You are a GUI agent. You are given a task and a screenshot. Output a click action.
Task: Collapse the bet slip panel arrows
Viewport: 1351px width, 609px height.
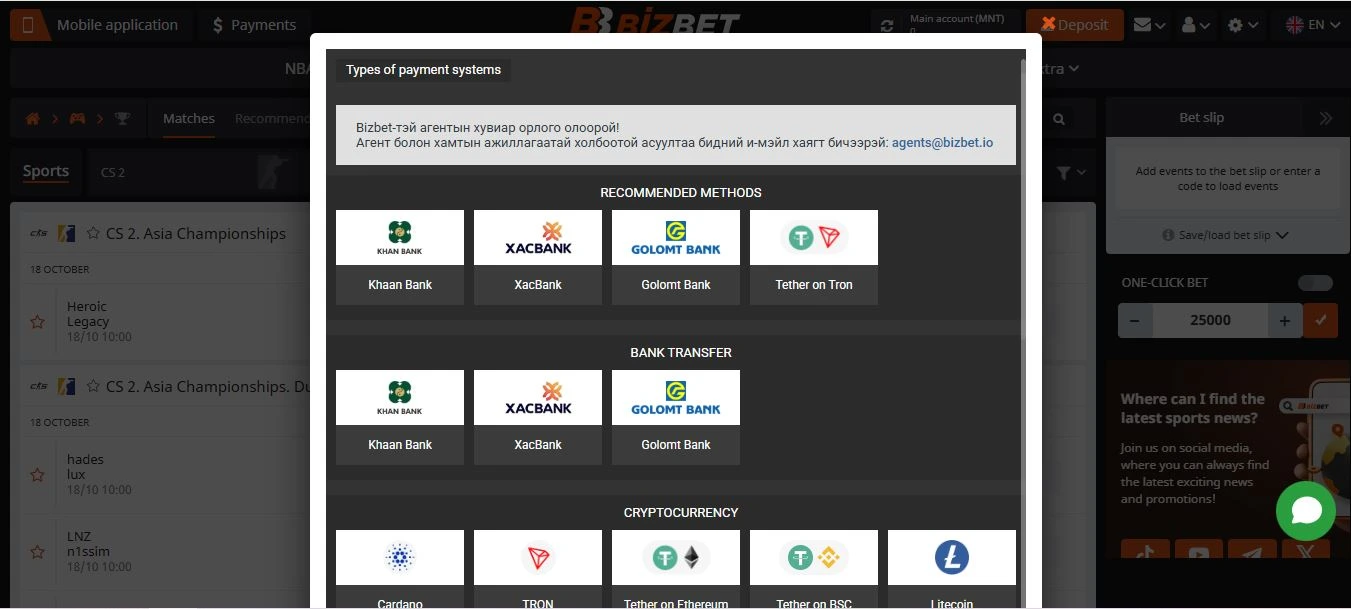pyautogui.click(x=1325, y=118)
